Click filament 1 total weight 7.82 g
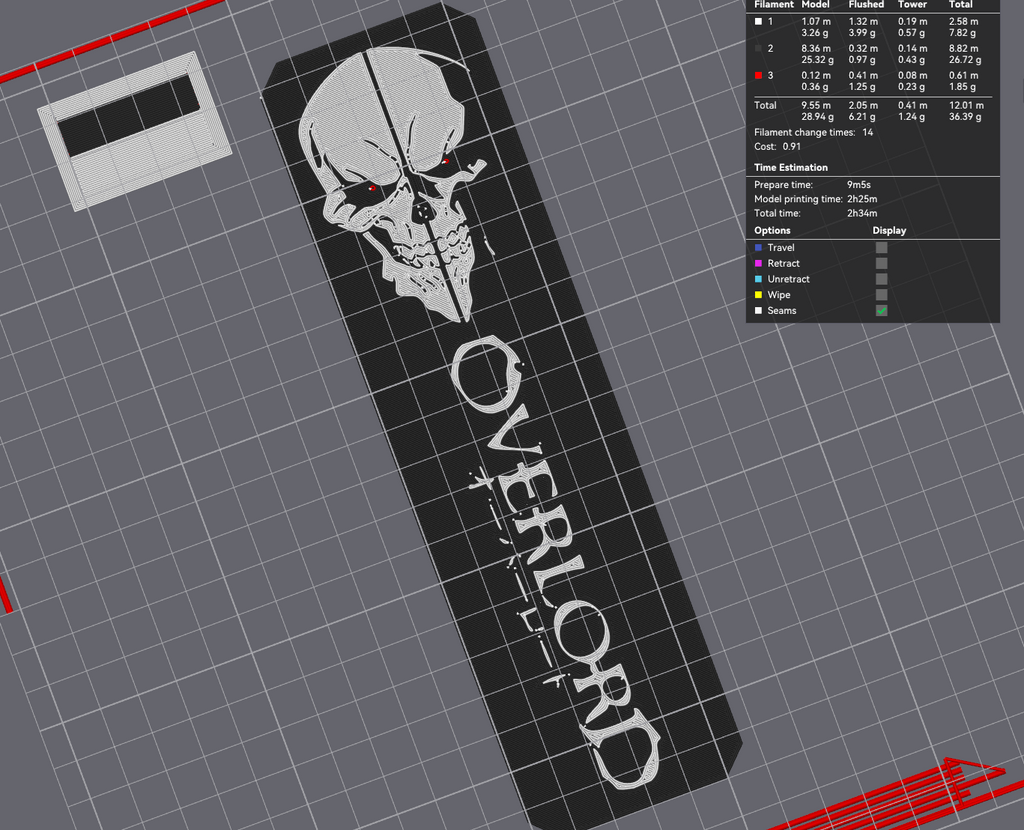Screen dimensions: 1024x830 [x=963, y=33]
